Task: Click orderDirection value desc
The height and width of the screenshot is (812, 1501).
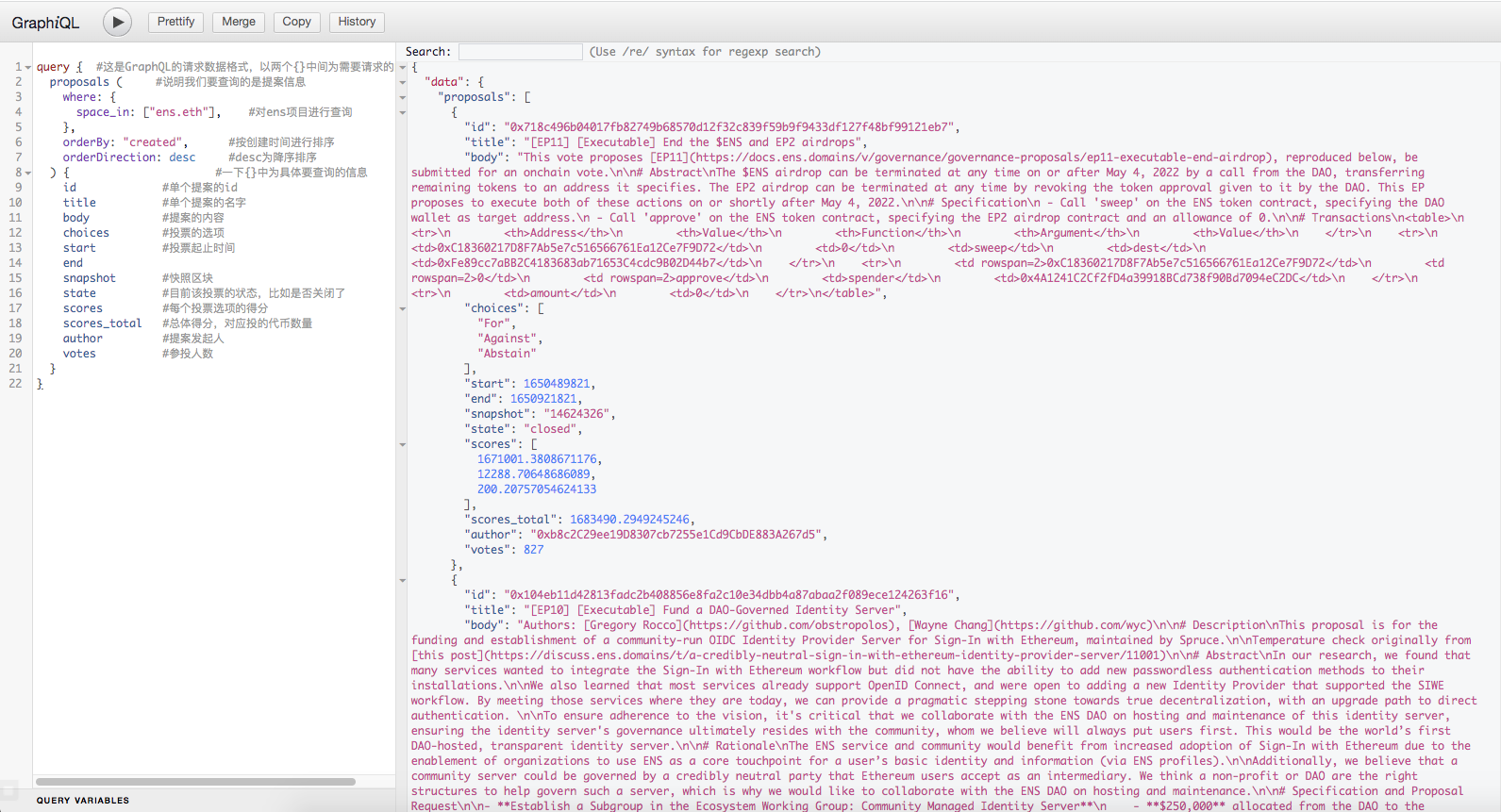Action: coord(183,157)
